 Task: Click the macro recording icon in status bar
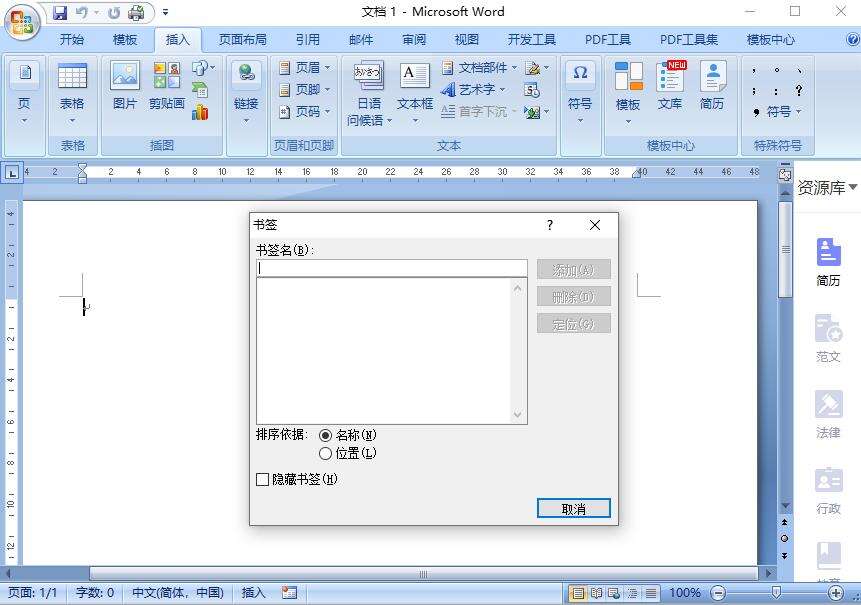pos(289,592)
